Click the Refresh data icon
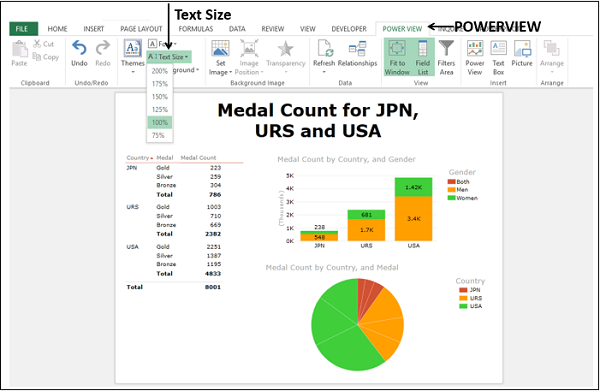Viewport: 600px width, 391px height. 324,48
